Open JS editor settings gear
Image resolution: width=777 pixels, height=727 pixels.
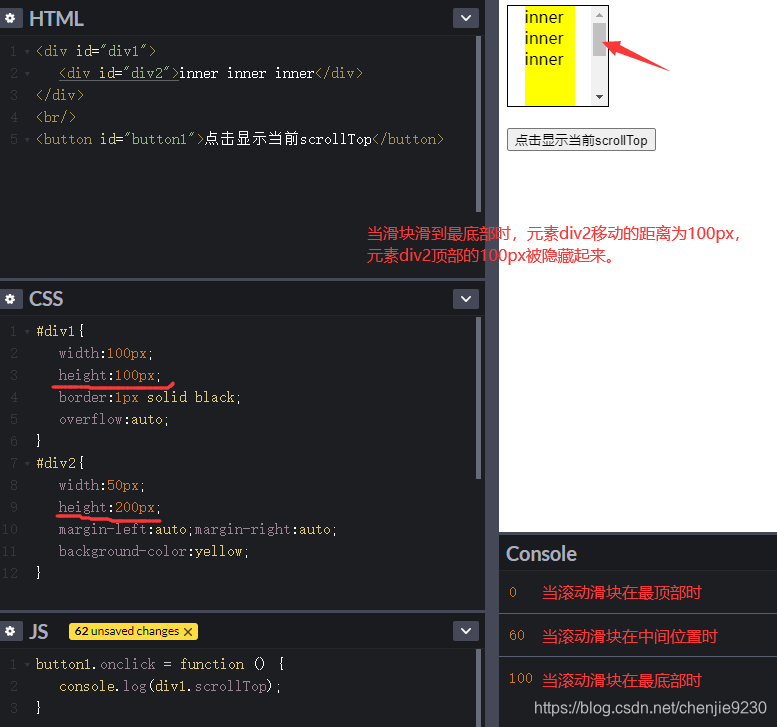coord(10,631)
